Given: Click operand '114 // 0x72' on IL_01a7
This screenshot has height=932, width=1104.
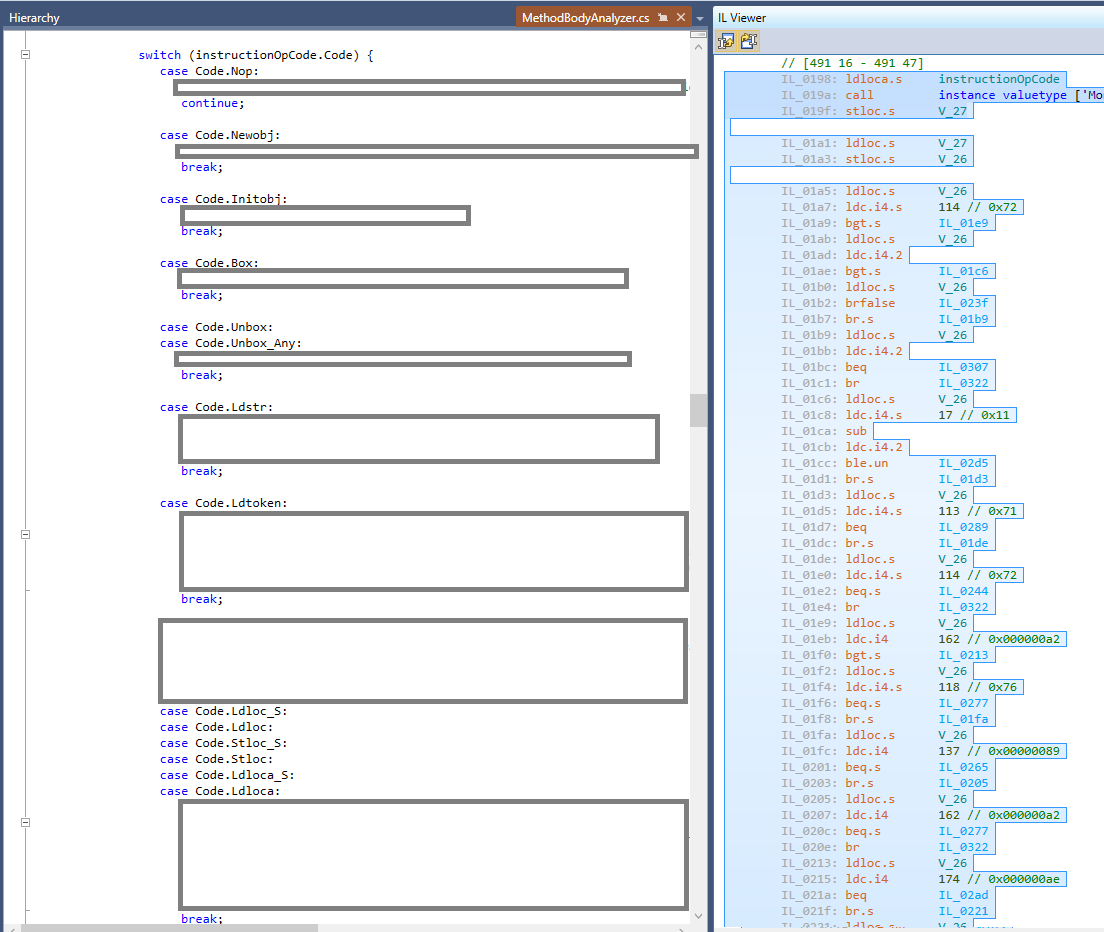Looking at the screenshot, I should tap(977, 207).
